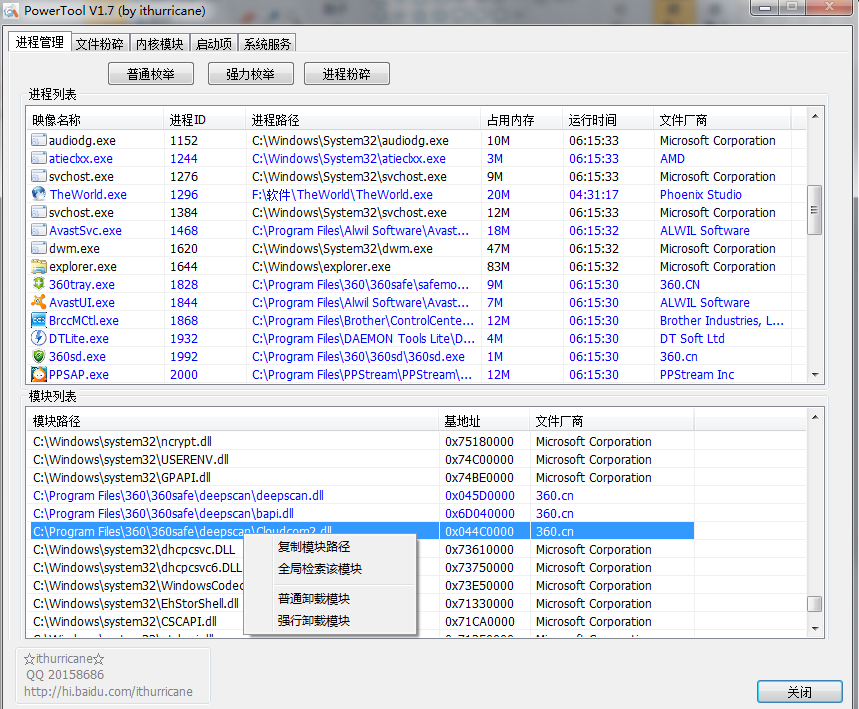Sort module list by 模块路径 column

tap(233, 421)
